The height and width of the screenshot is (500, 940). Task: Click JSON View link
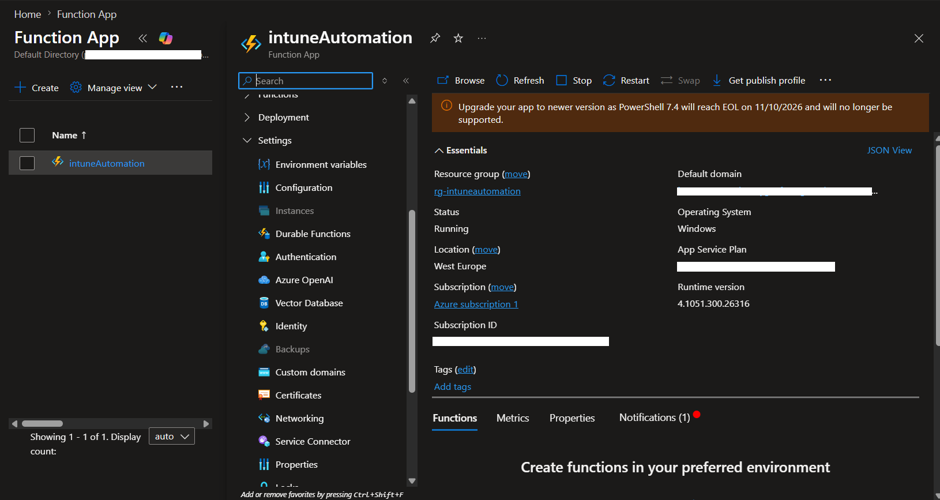click(889, 150)
